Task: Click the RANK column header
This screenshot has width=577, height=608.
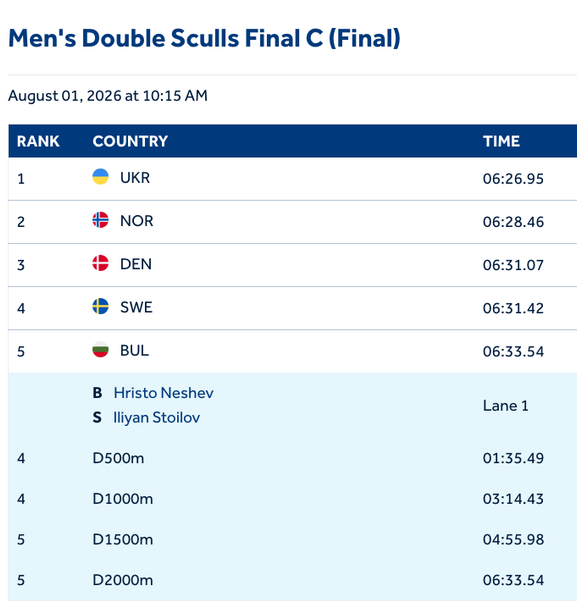Action: coord(38,141)
